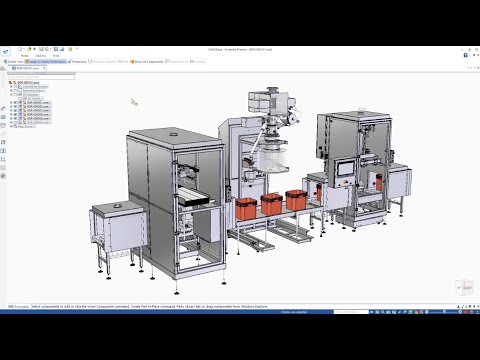Click the 0 items are selected status

(294, 312)
